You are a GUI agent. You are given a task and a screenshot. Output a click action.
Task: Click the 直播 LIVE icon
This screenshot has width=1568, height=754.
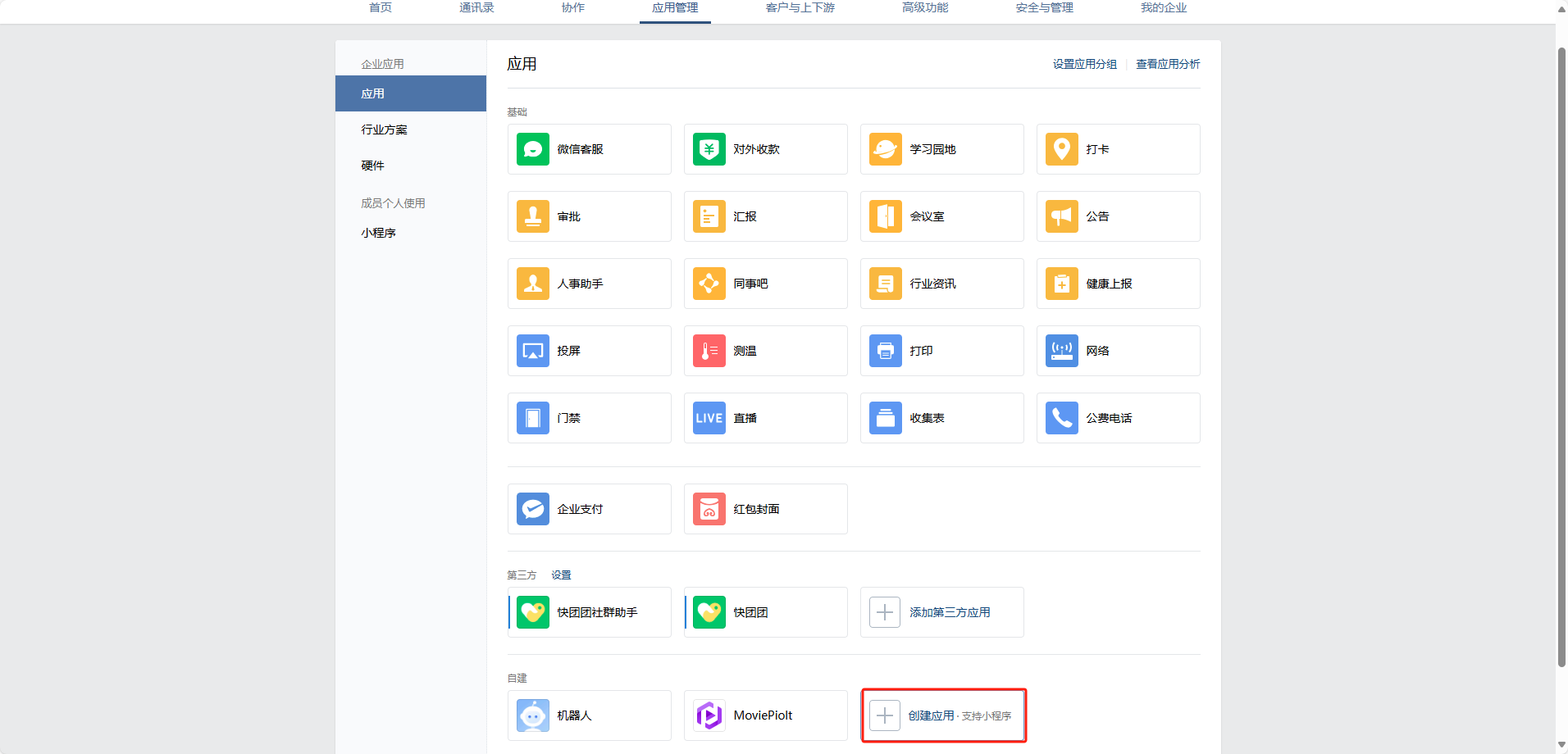coord(709,418)
